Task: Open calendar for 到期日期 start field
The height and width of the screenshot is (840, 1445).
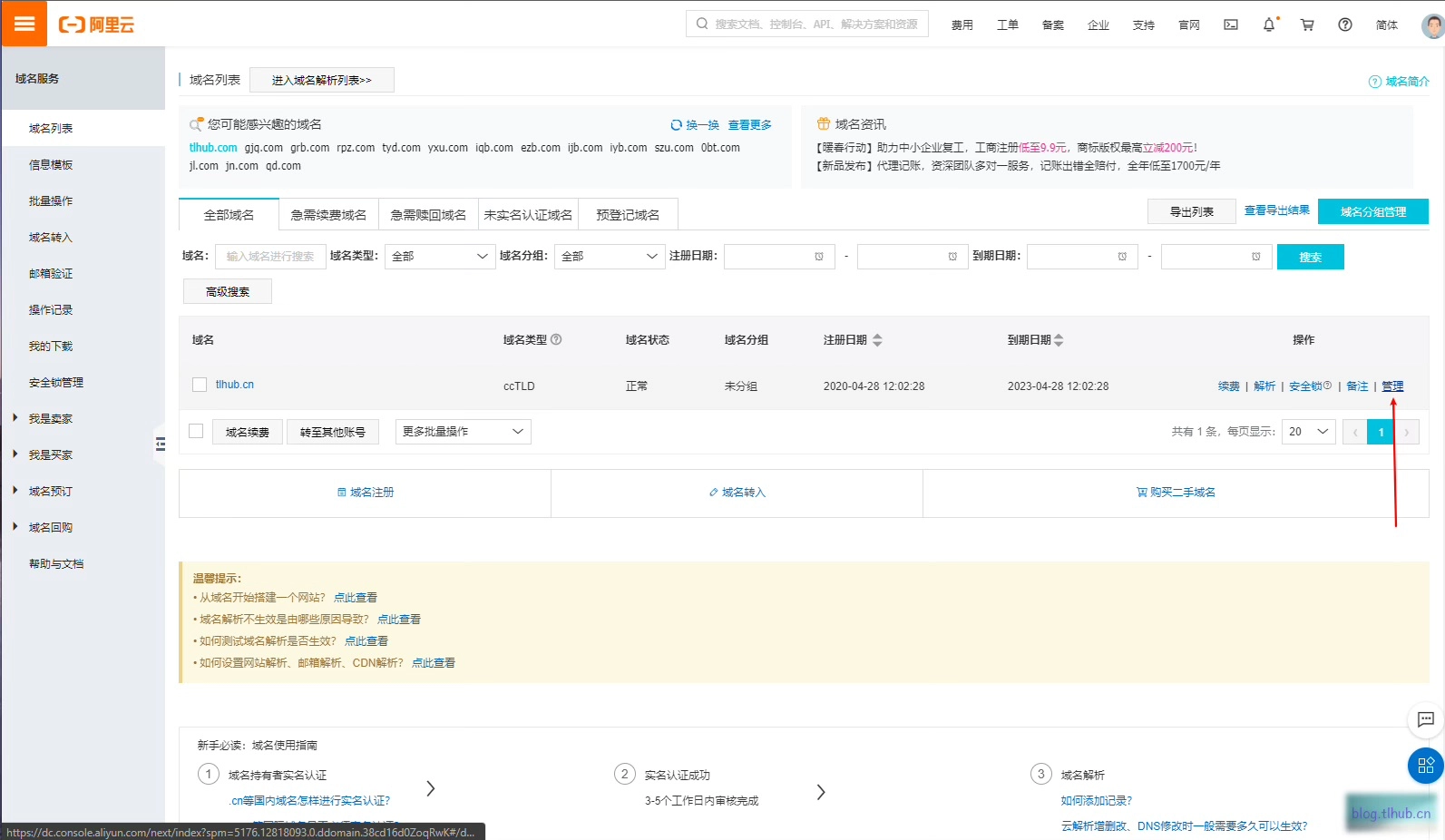Action: tap(1122, 257)
